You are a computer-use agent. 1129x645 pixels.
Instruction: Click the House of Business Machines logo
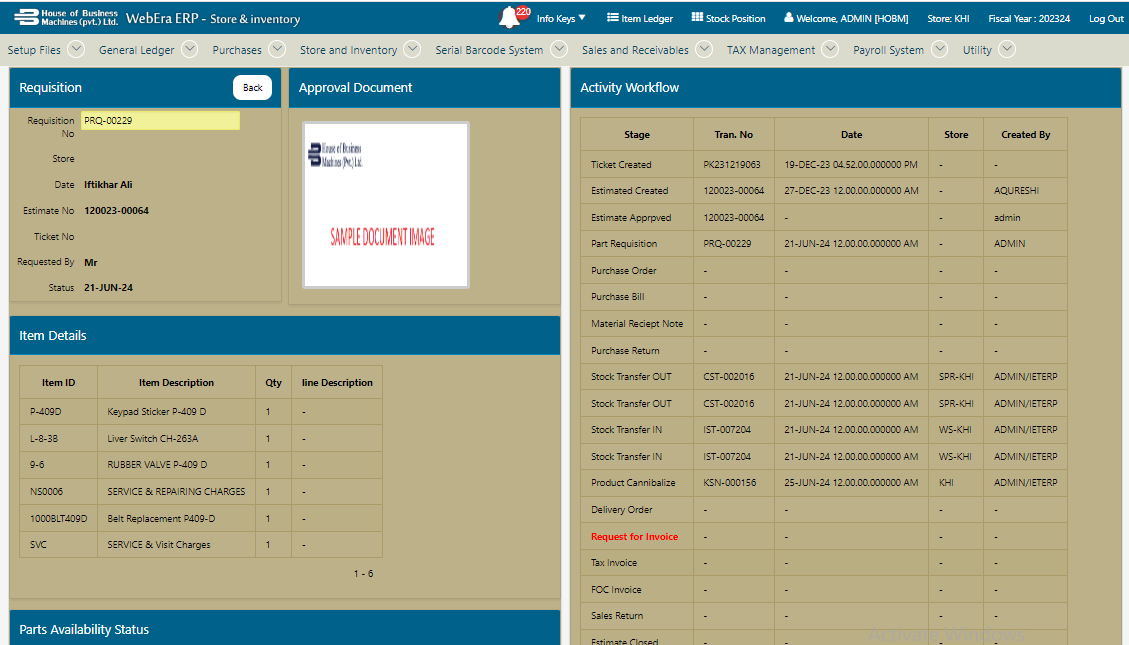[66, 17]
